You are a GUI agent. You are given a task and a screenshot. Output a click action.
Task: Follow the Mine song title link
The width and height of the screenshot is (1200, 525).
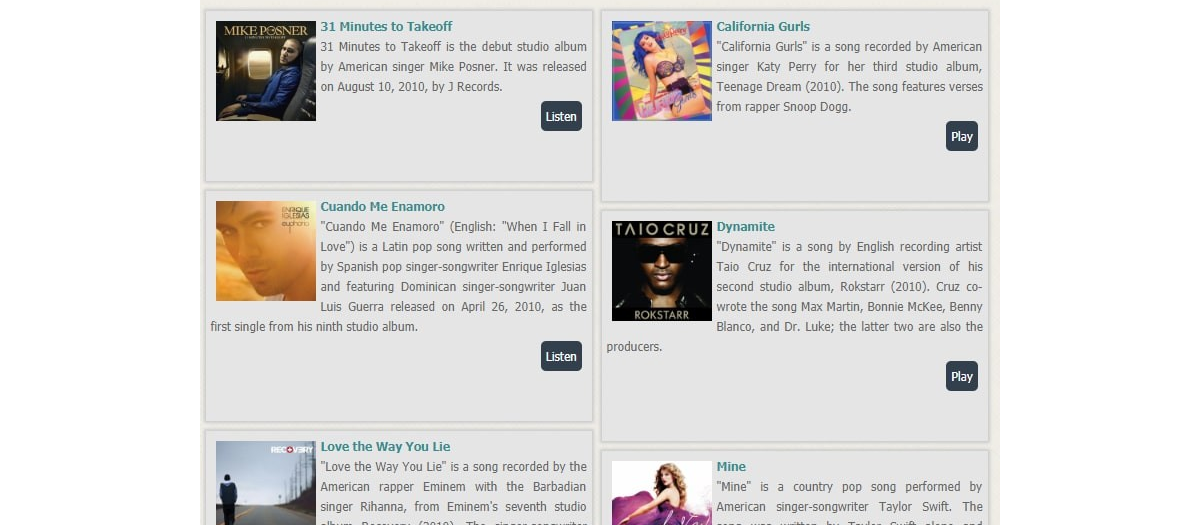pos(731,467)
